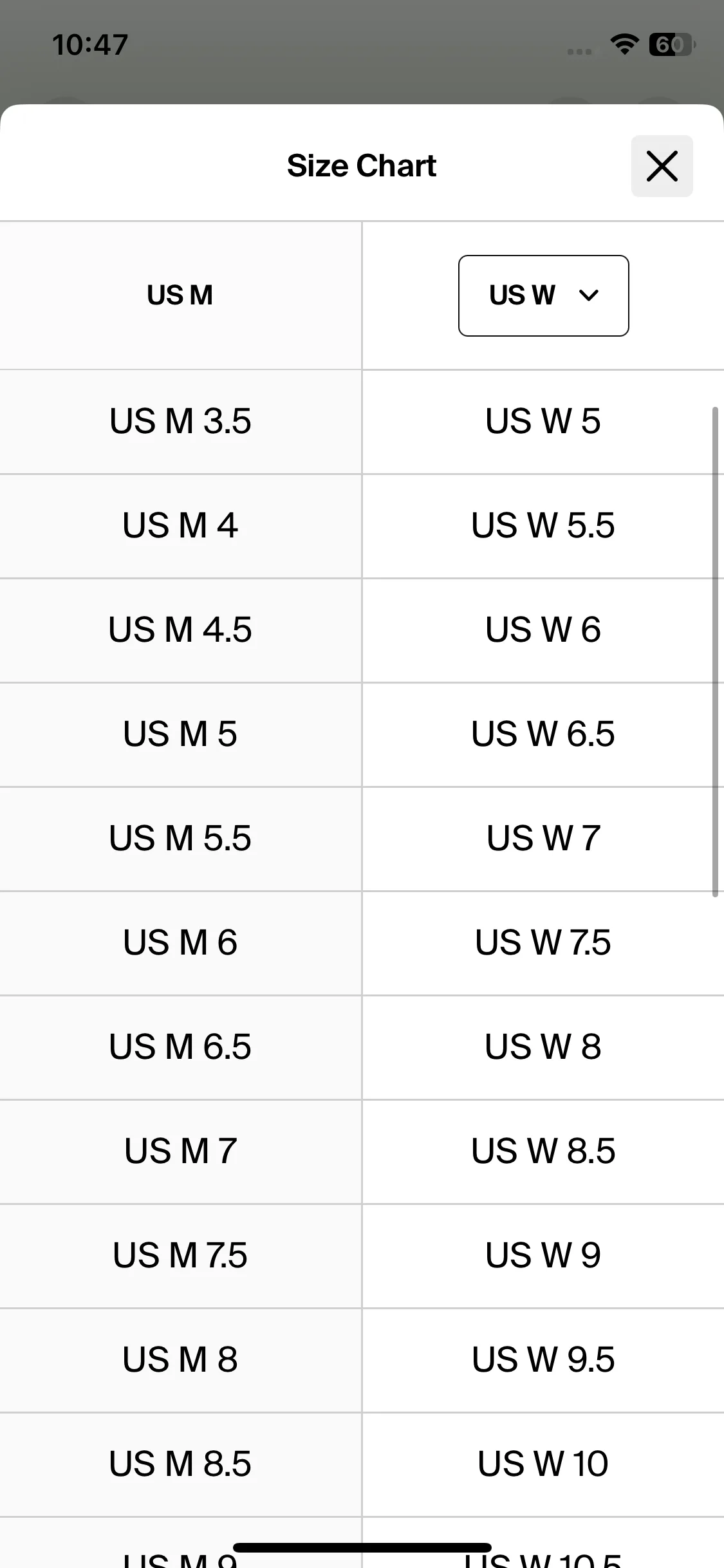This screenshot has height=1568, width=724.
Task: Tap the US W 10 entry
Action: coord(543,1464)
